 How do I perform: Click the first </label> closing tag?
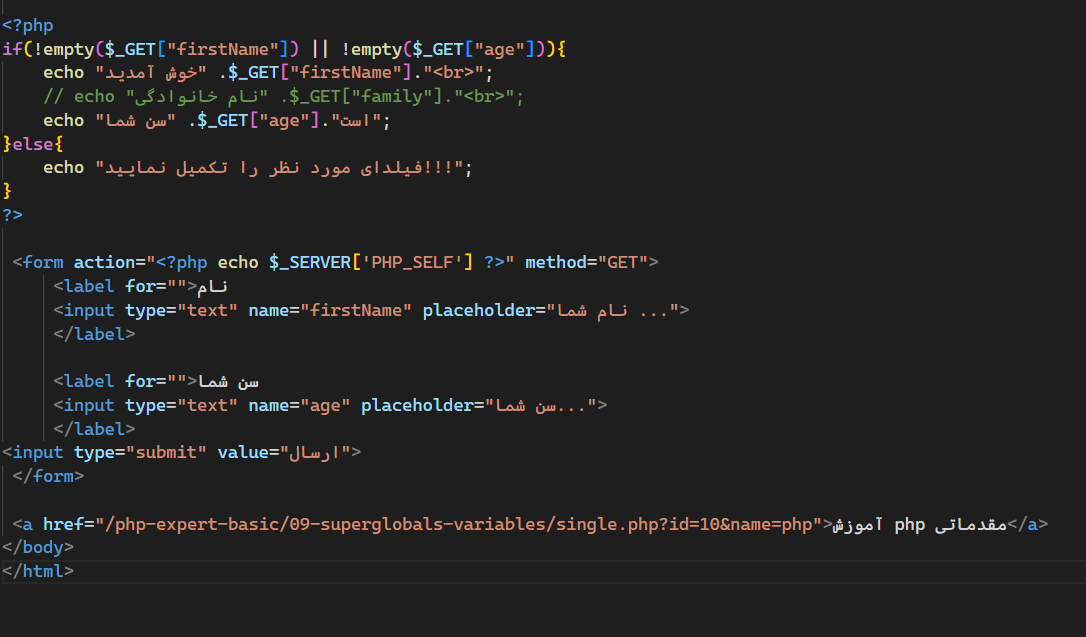pyautogui.click(x=94, y=334)
